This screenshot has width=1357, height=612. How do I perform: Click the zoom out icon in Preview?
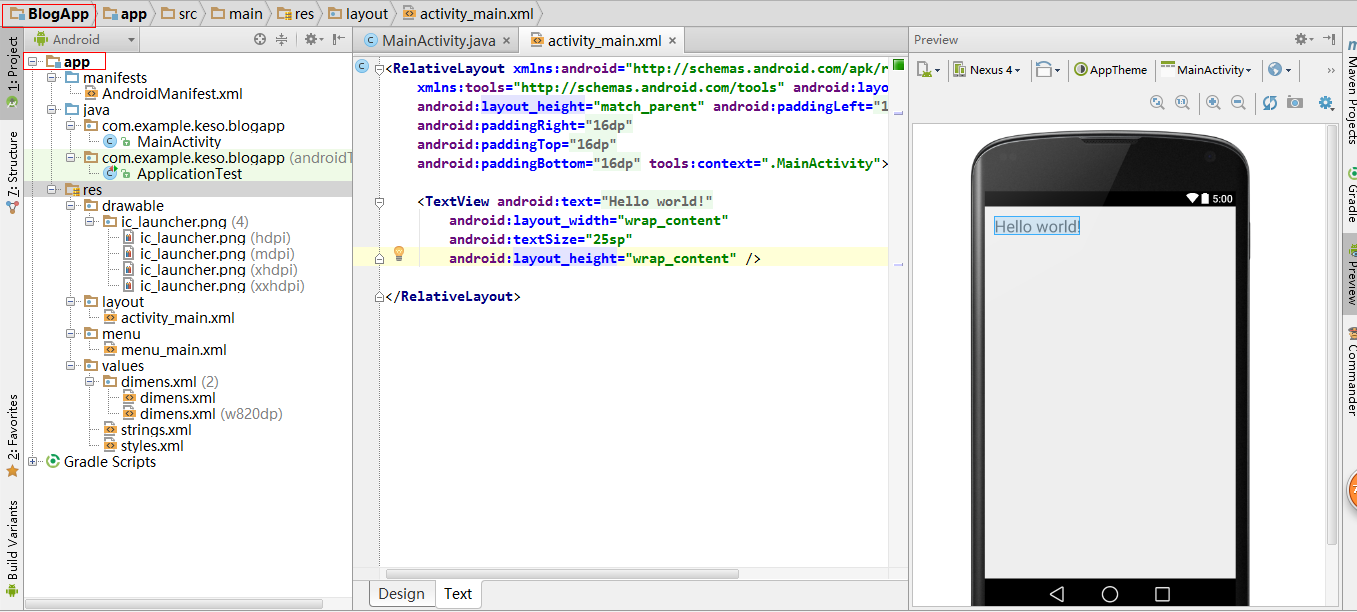1238,102
